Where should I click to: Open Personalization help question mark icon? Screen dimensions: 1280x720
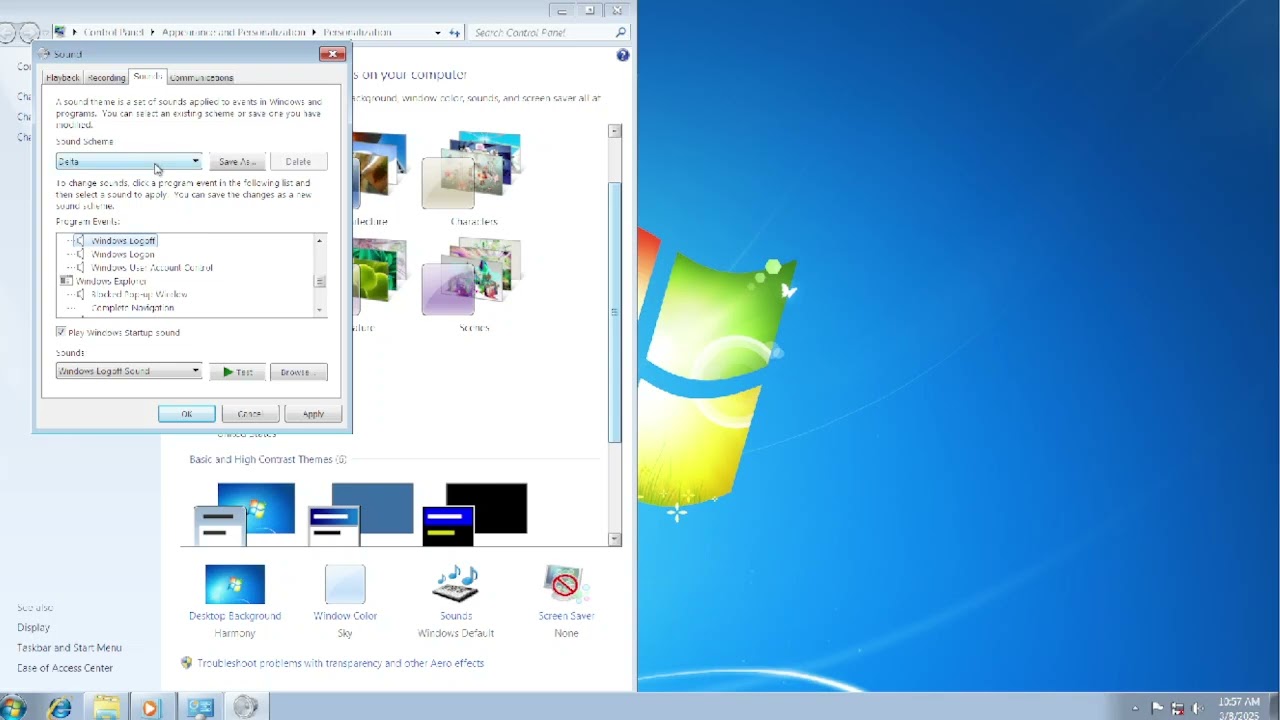click(622, 55)
